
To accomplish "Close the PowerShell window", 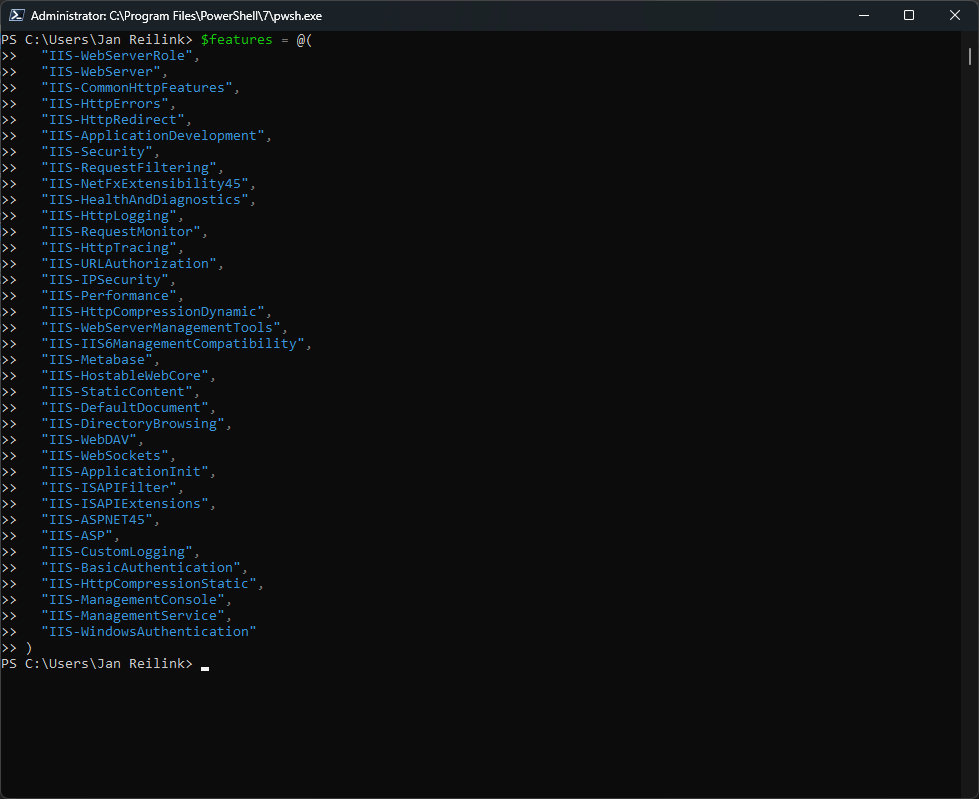I will pos(955,16).
